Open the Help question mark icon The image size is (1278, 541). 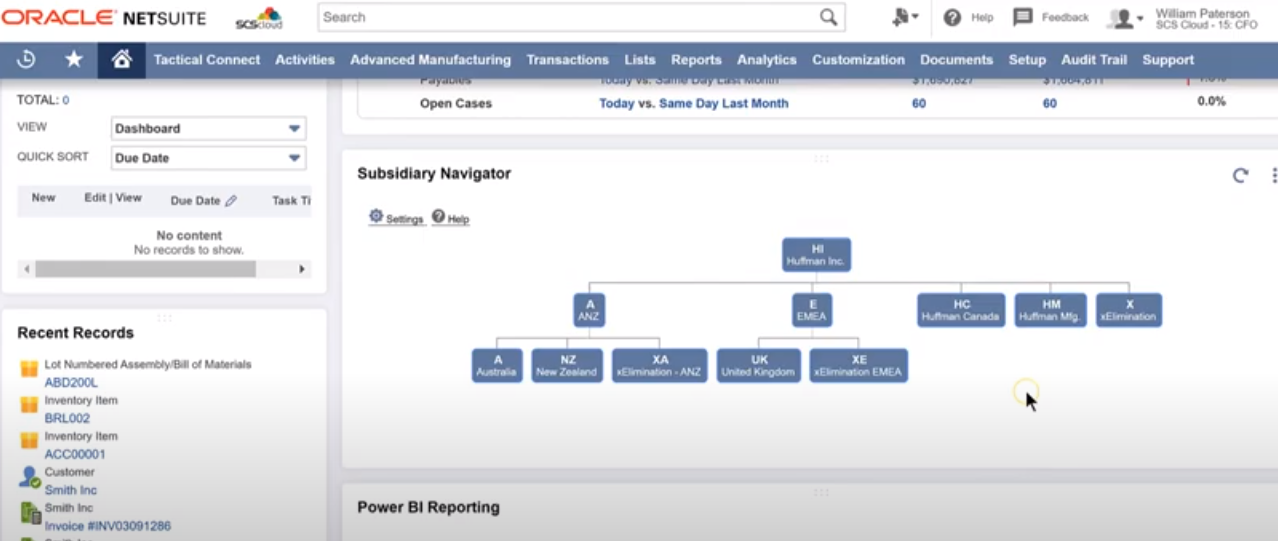coord(952,17)
